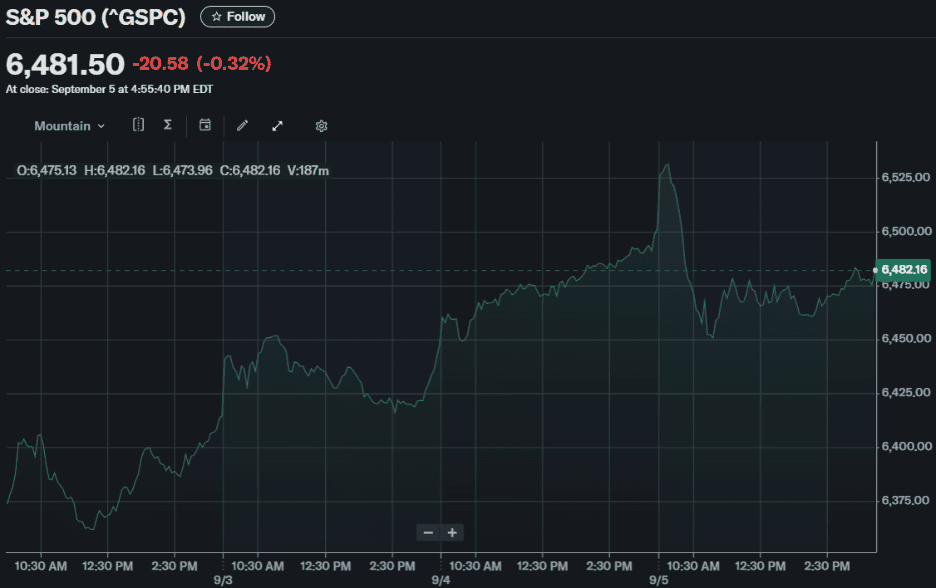
Task: Click the date range brackets icon
Action: pos(138,125)
